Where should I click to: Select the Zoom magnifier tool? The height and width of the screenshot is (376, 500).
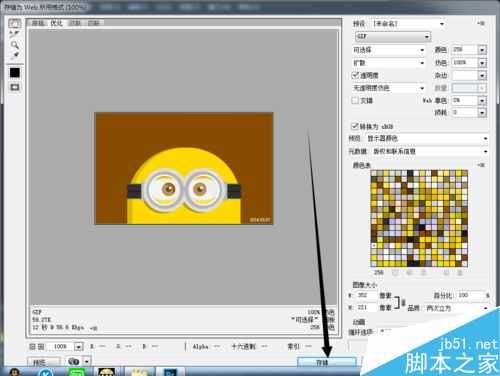[14, 45]
